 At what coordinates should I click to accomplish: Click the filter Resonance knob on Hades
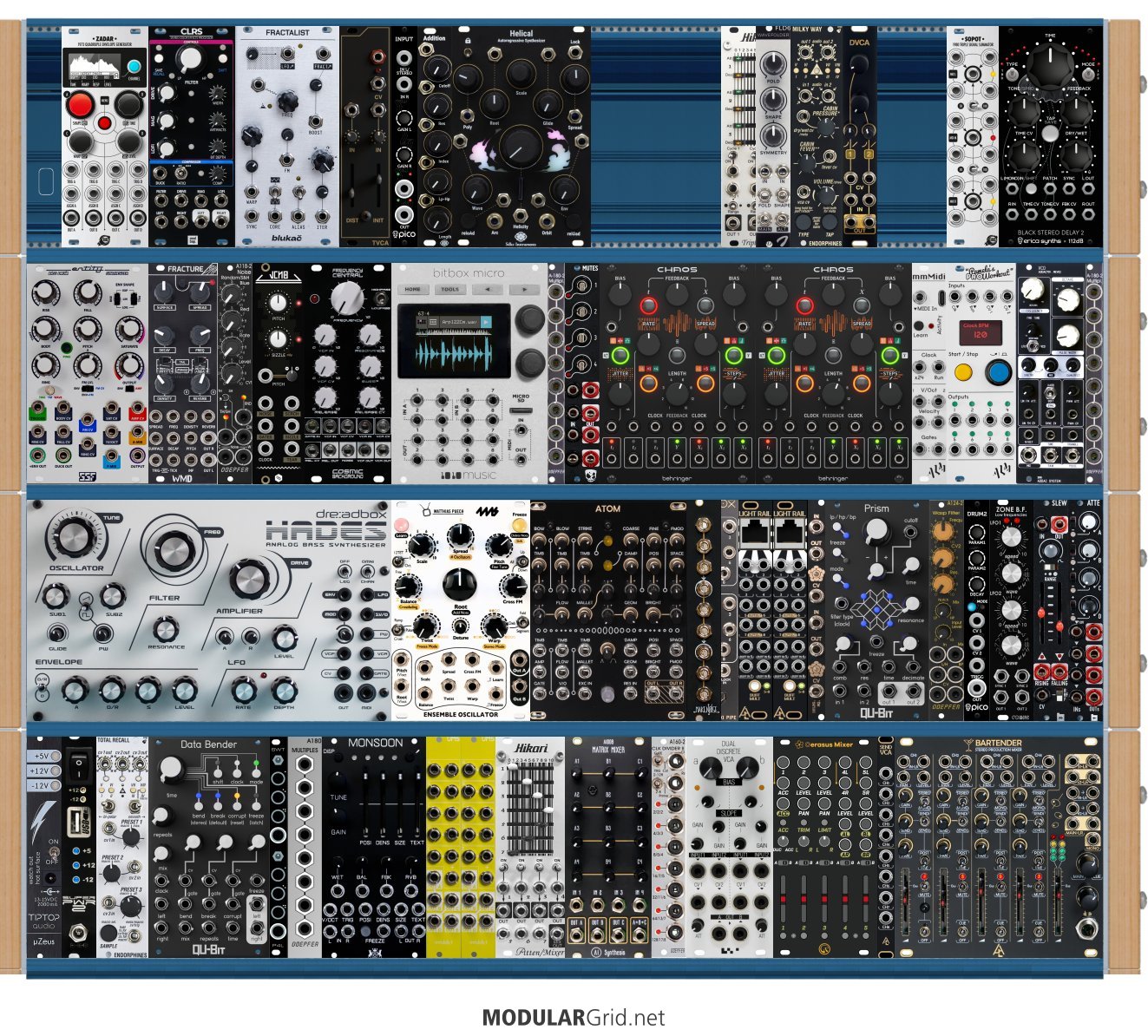tap(165, 628)
